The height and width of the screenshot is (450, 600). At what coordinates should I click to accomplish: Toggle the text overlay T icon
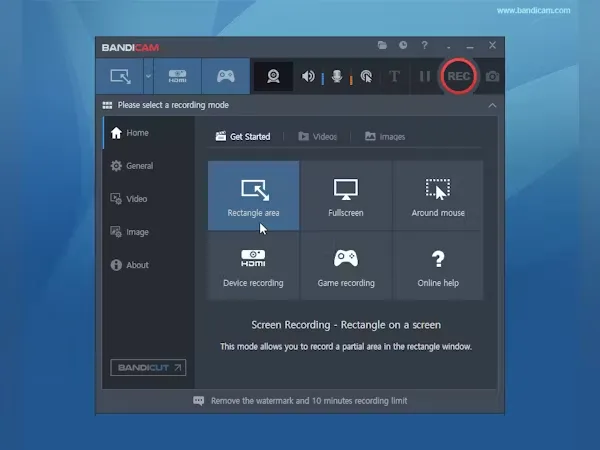394,76
